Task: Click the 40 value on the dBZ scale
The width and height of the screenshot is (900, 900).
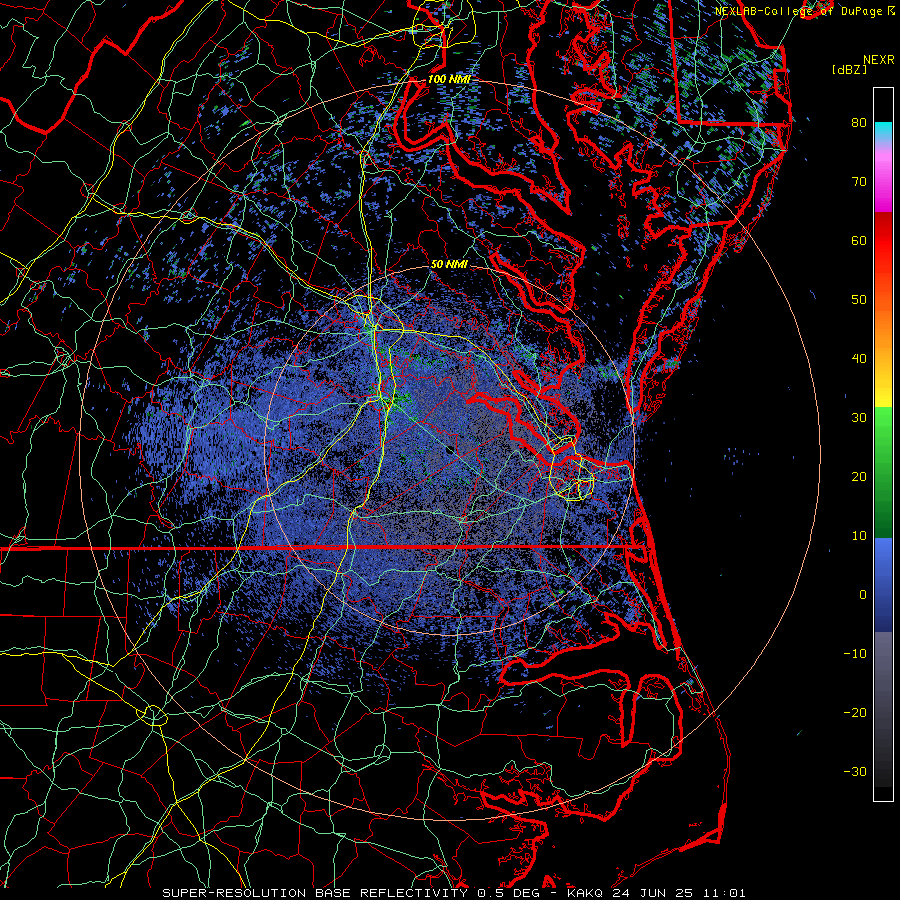Action: 859,359
